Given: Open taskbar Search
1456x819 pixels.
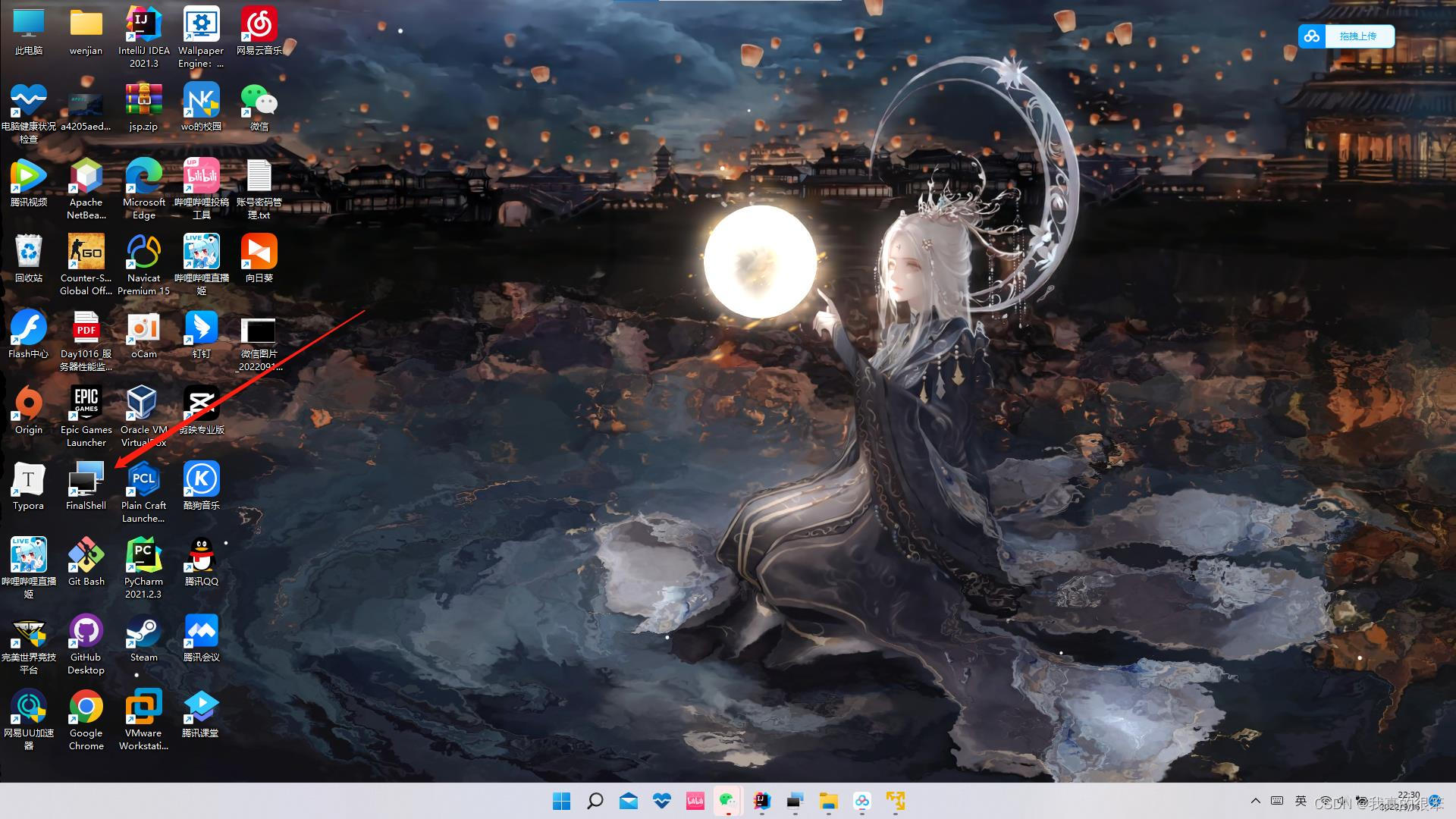Looking at the screenshot, I should [595, 801].
